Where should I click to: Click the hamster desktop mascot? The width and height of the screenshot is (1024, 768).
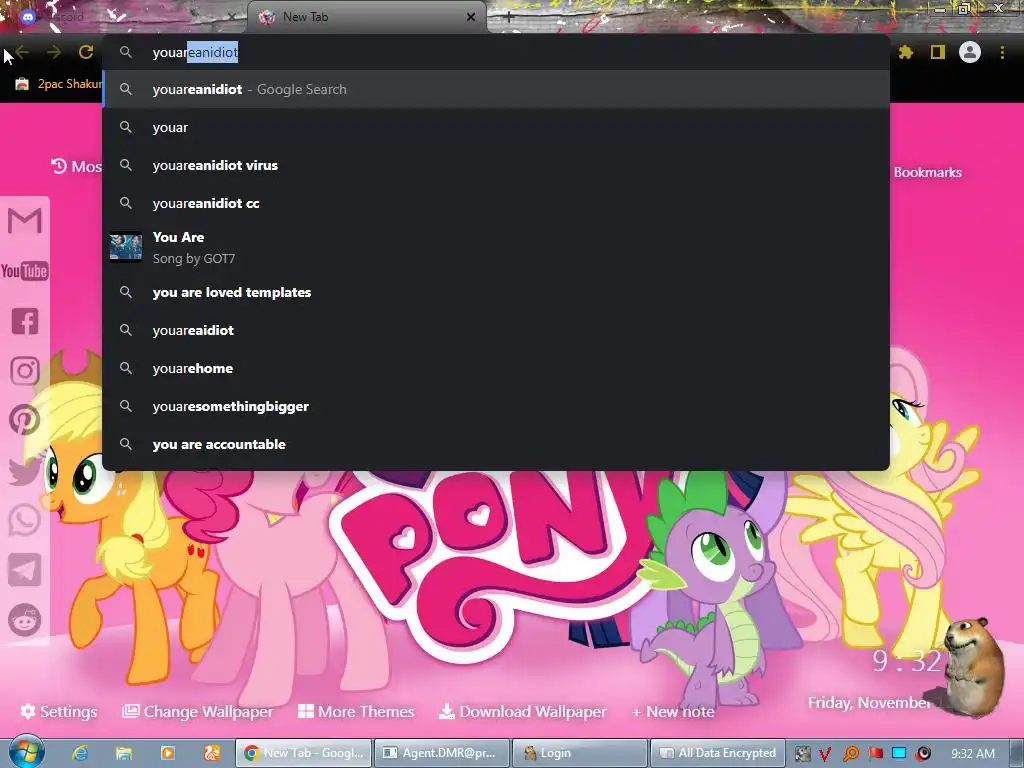pyautogui.click(x=972, y=666)
